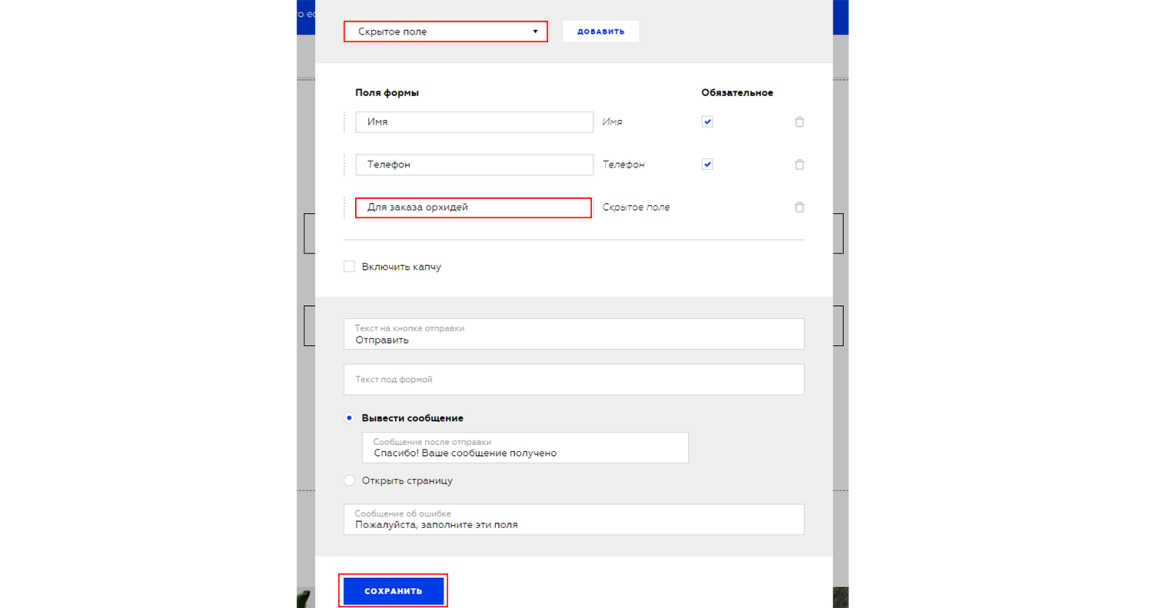Remove the Скрытое поле row via trash icon
Viewport: 1160px width, 608px height.
799,207
